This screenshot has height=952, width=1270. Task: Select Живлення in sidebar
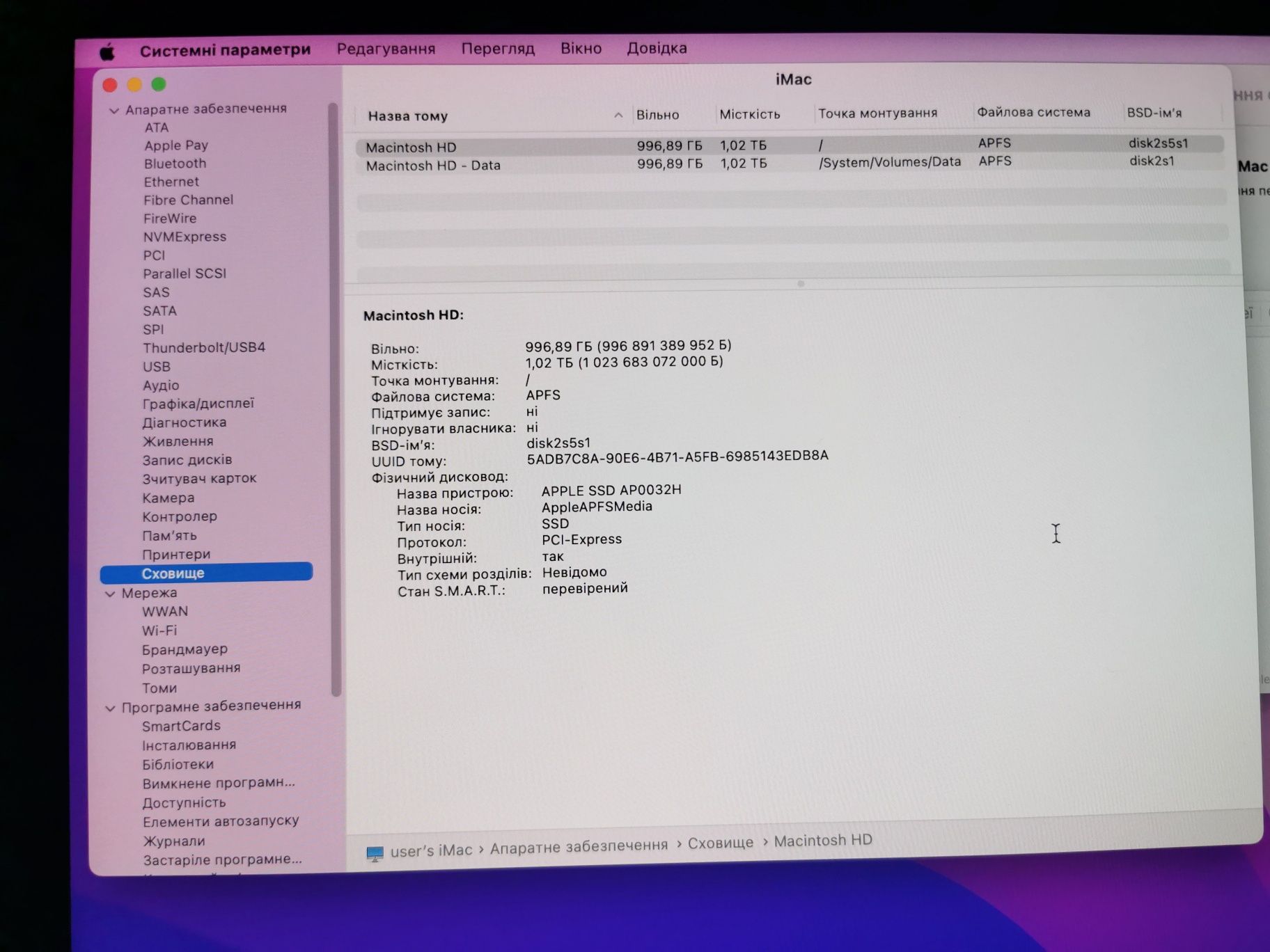(x=178, y=441)
